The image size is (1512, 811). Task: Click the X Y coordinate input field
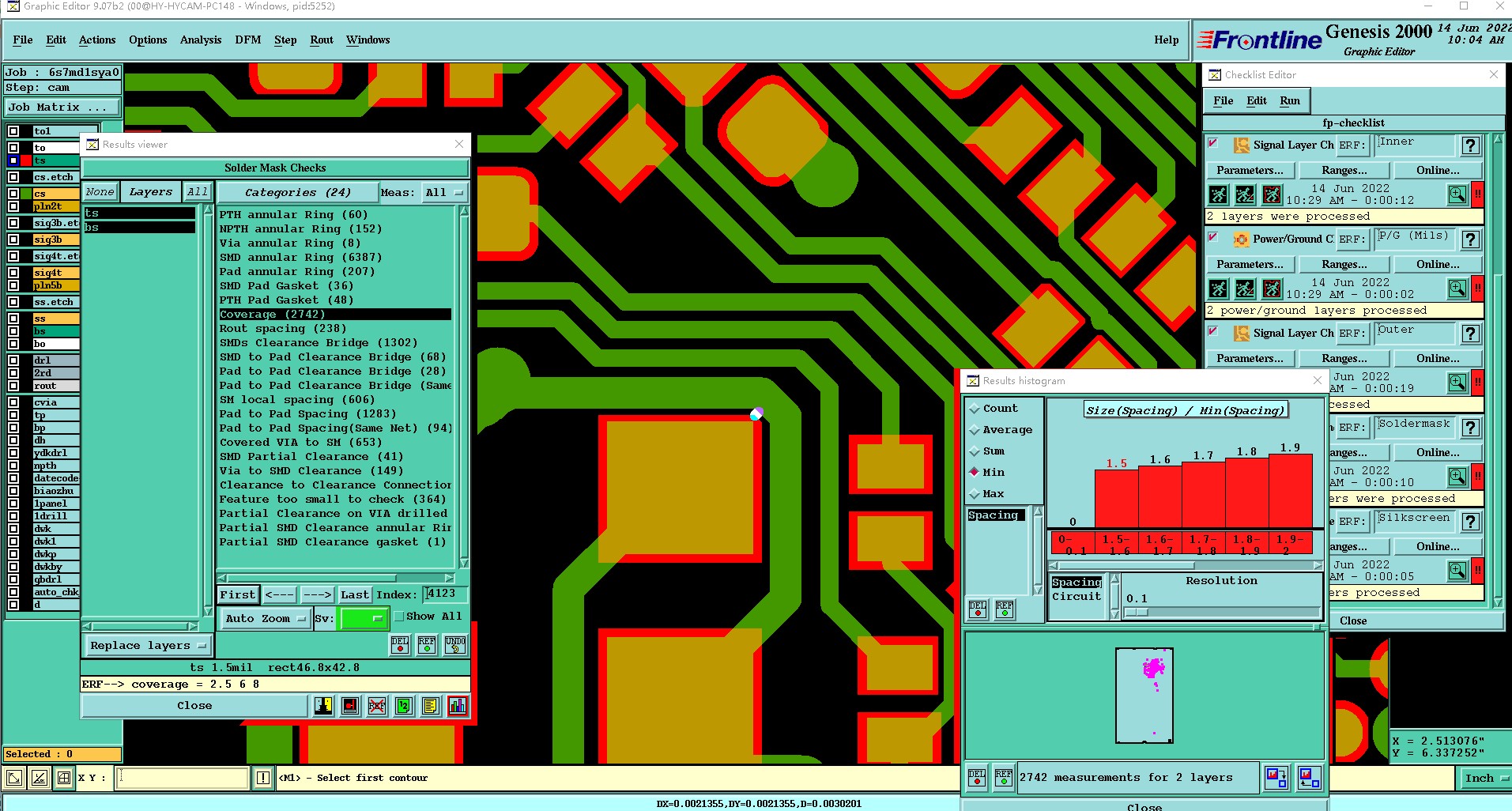[183, 778]
